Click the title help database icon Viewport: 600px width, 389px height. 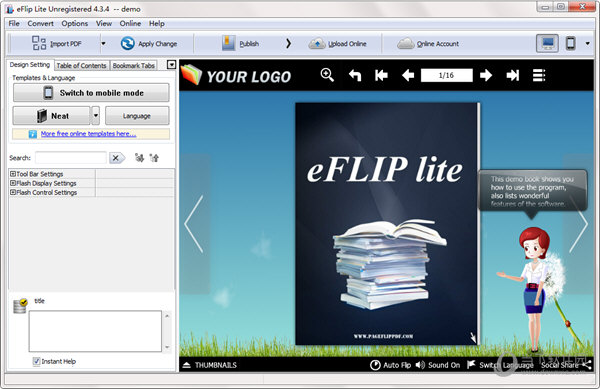click(x=20, y=306)
